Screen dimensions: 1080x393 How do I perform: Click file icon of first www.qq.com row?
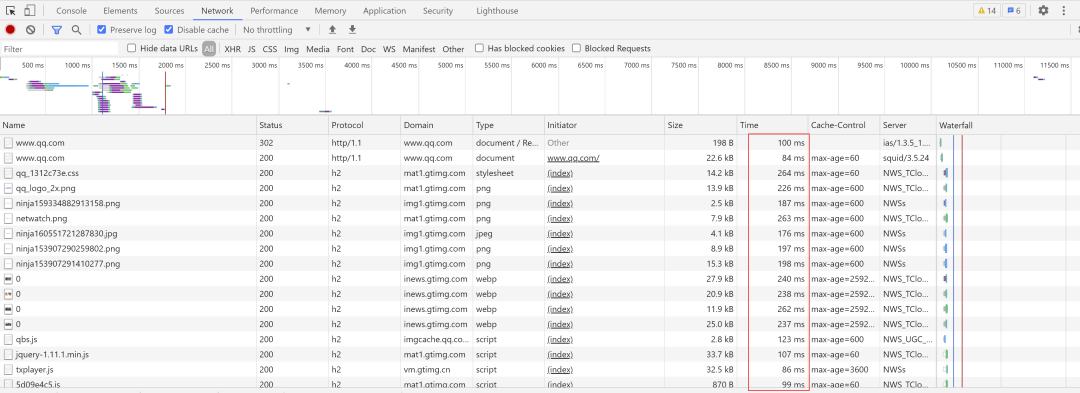click(x=8, y=142)
